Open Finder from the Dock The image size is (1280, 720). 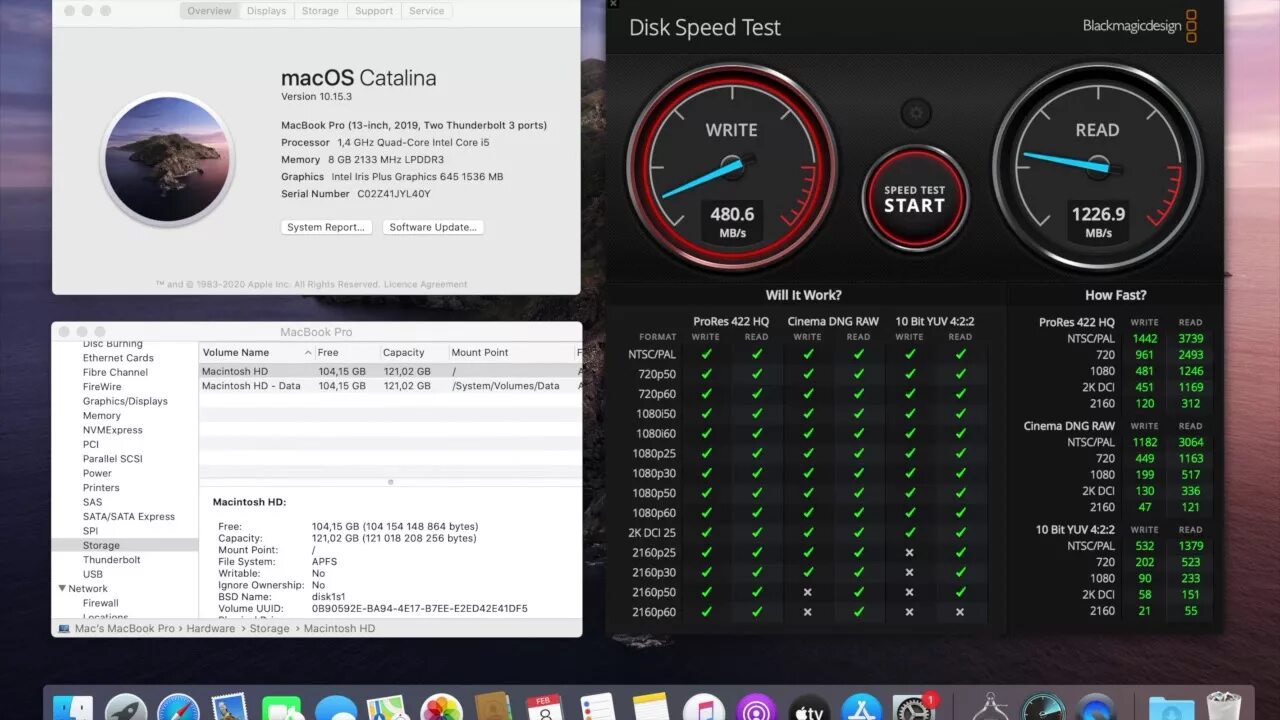pyautogui.click(x=73, y=708)
